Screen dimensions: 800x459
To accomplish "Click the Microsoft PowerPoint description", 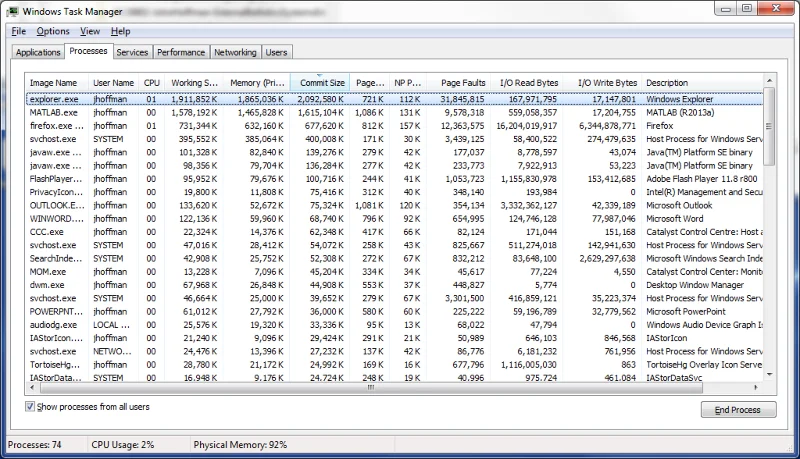I will pyautogui.click(x=686, y=311).
